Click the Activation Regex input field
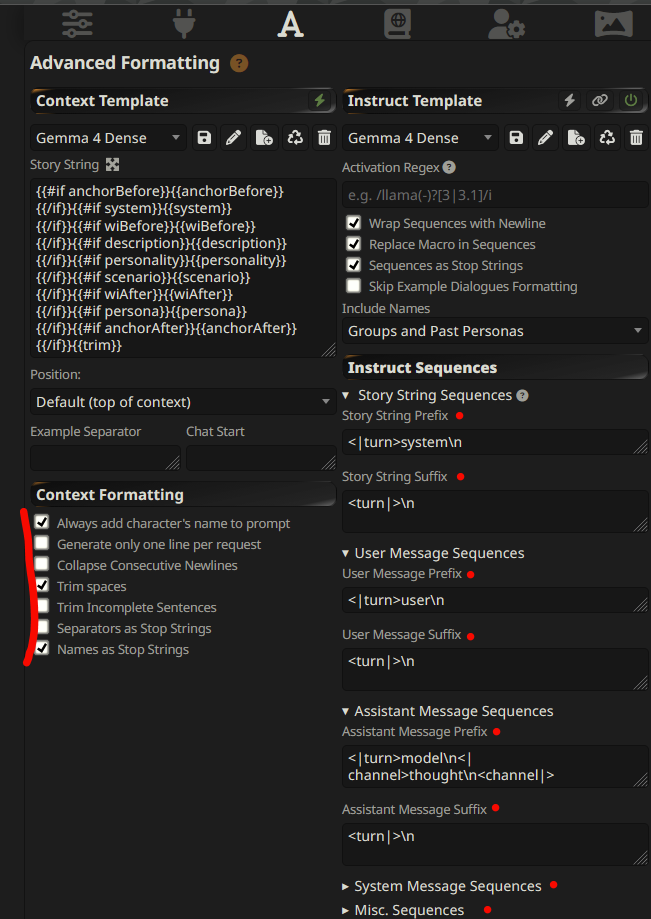The height and width of the screenshot is (919, 651). pyautogui.click(x=495, y=195)
